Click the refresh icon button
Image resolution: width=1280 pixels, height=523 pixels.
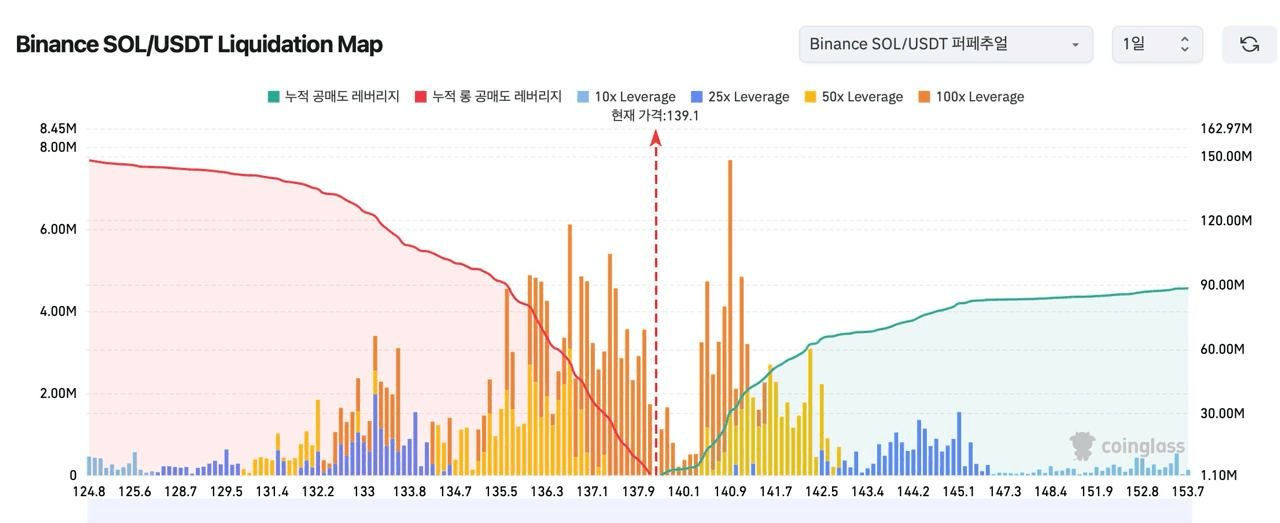click(1249, 44)
